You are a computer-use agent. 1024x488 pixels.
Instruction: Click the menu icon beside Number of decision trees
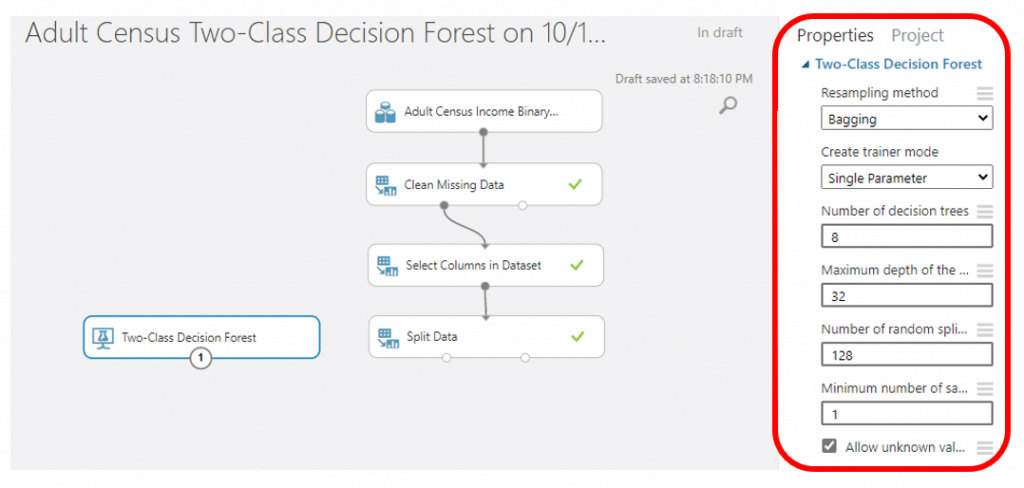click(x=985, y=211)
